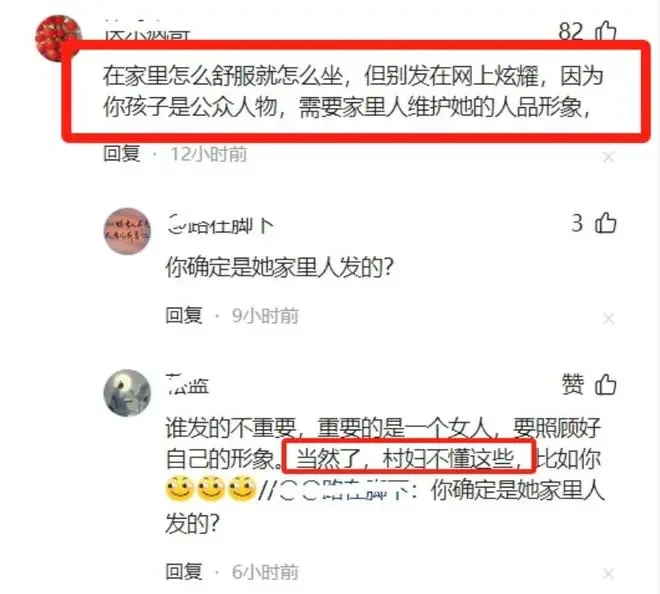Click the smiling emoji row in the reply

tap(211, 488)
